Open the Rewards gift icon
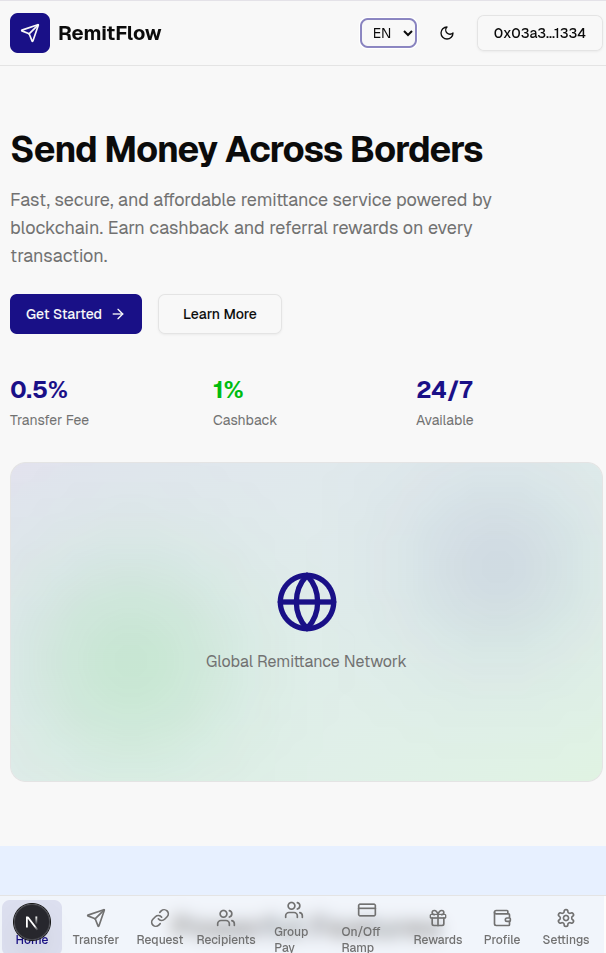The height and width of the screenshot is (953, 606). coord(437,917)
